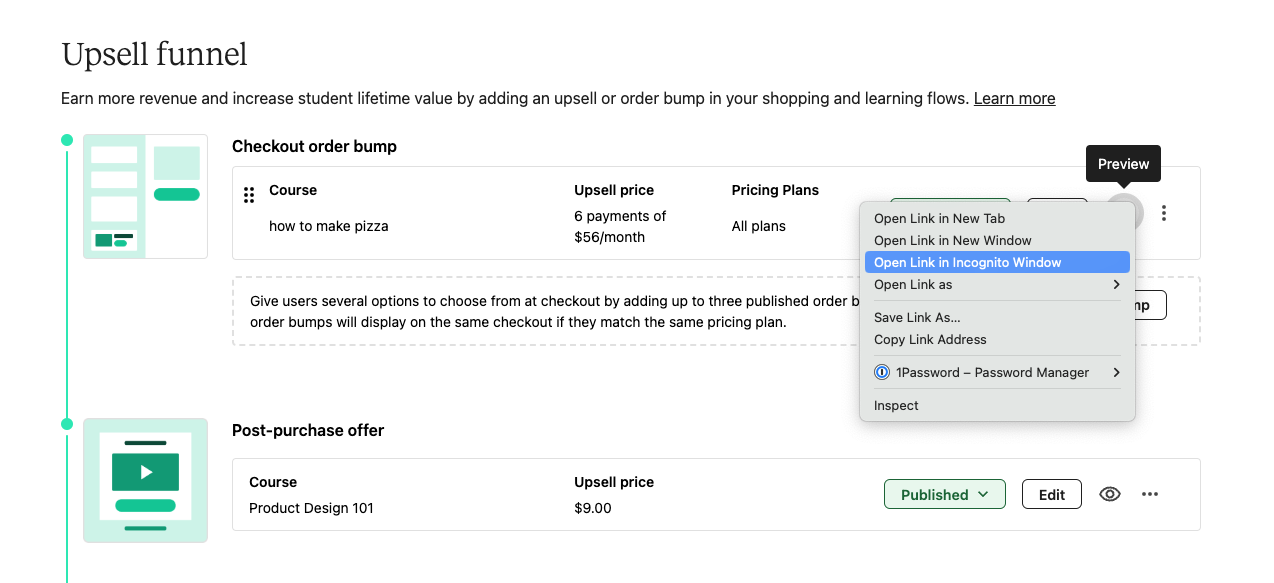Screen dimensions: 1274x583
Task: Click the Preview eye icon for Product Design 101
Action: (x=1109, y=494)
